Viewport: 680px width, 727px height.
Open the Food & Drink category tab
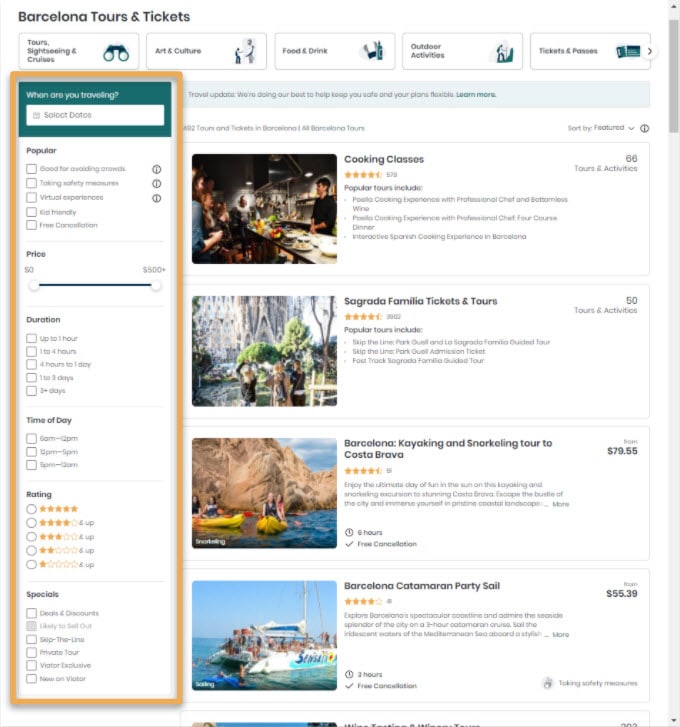335,51
